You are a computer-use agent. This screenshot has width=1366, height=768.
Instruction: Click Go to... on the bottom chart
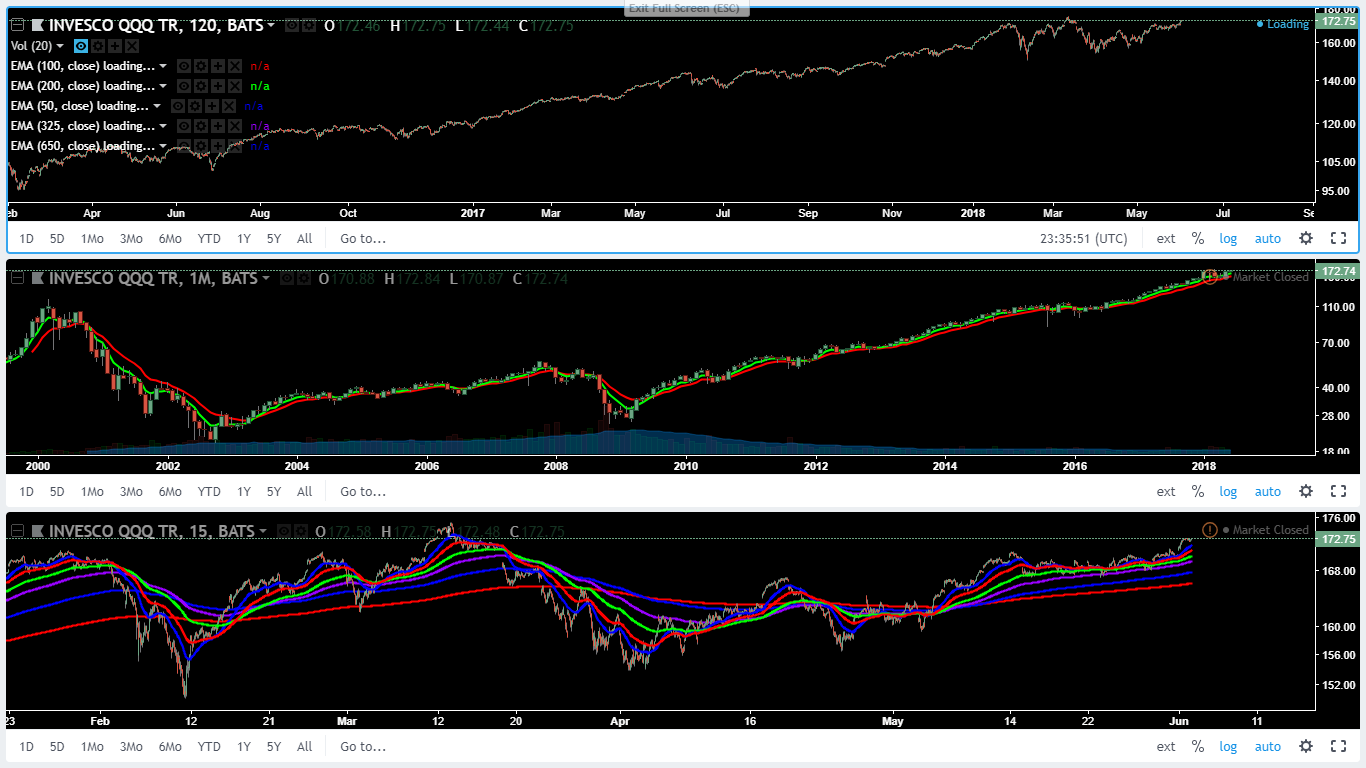[362, 746]
